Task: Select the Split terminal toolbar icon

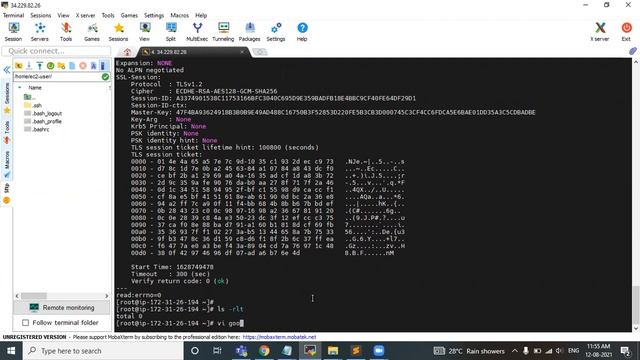Action: [171, 32]
